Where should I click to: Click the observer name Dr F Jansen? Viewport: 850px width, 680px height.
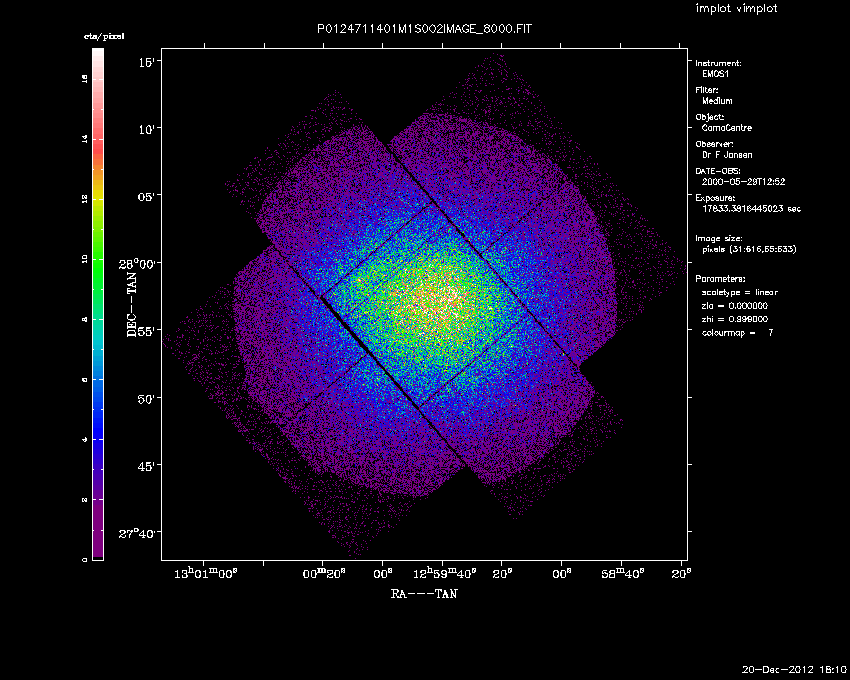pyautogui.click(x=727, y=155)
